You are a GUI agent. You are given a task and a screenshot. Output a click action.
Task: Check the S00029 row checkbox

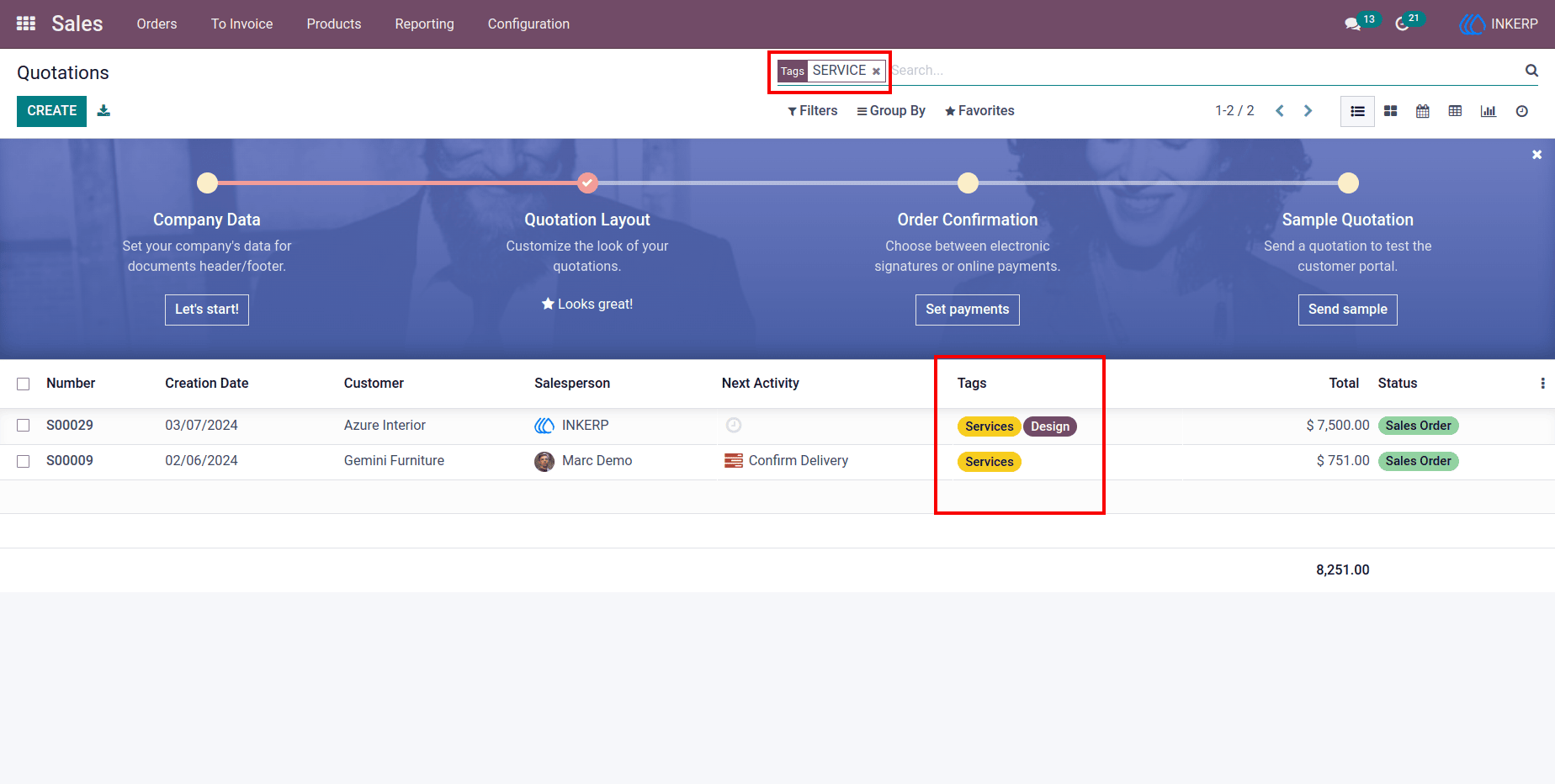click(x=24, y=426)
